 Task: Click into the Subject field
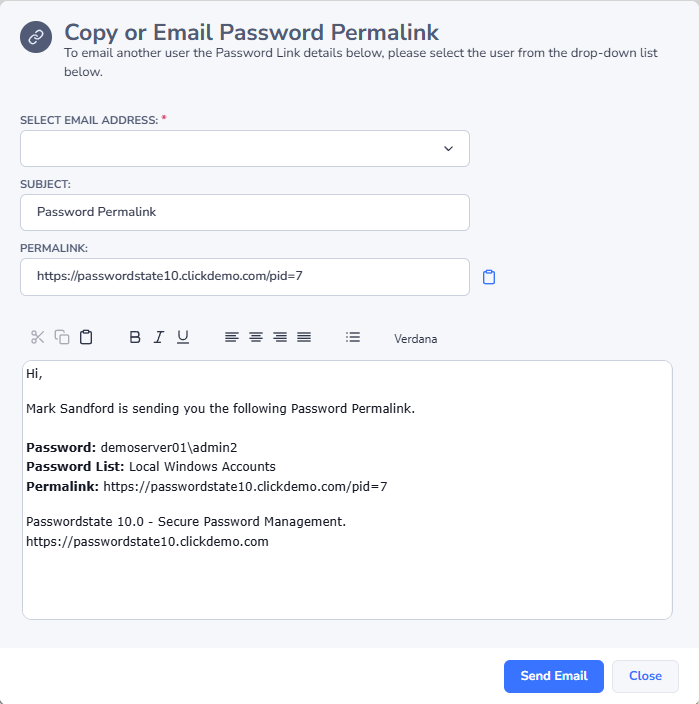(x=245, y=212)
